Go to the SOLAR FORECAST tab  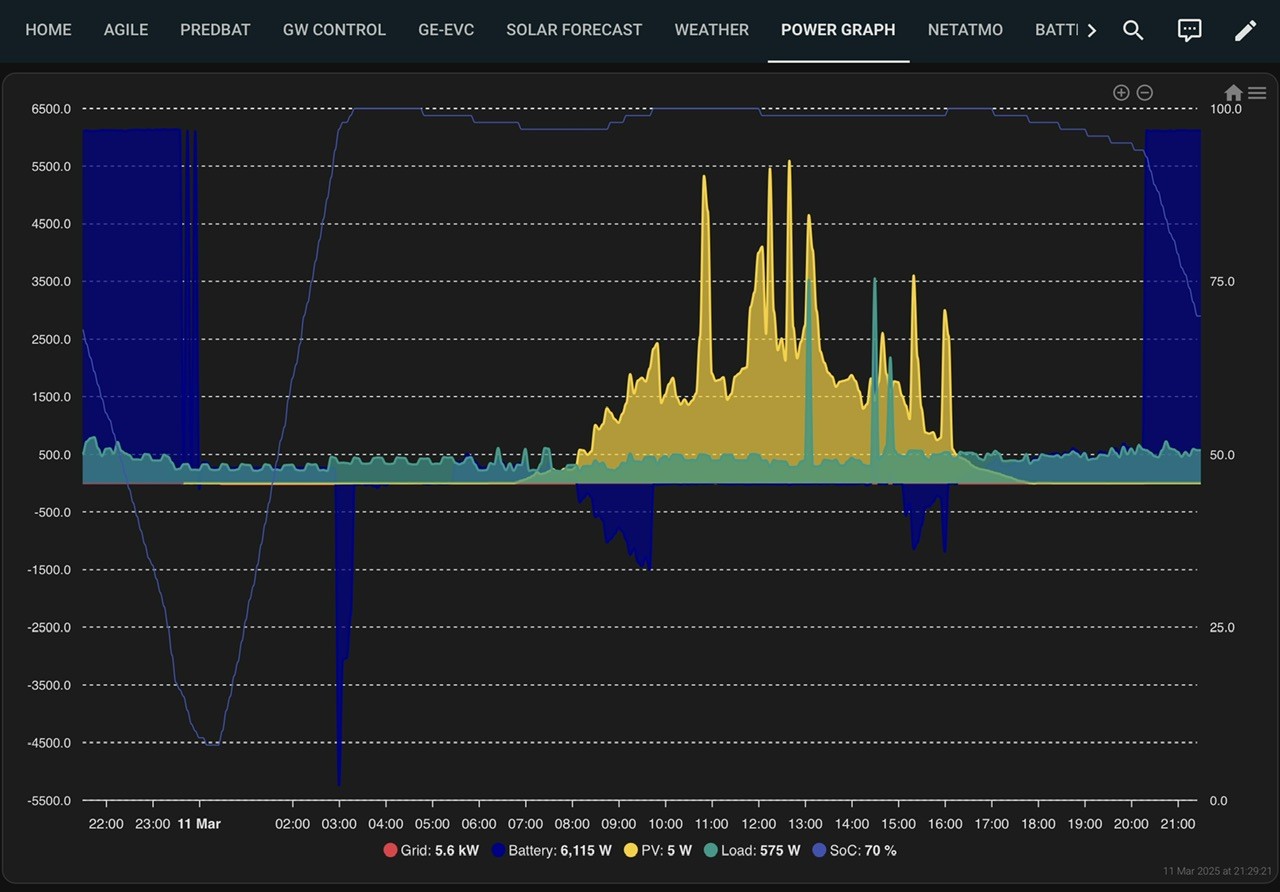coord(574,30)
